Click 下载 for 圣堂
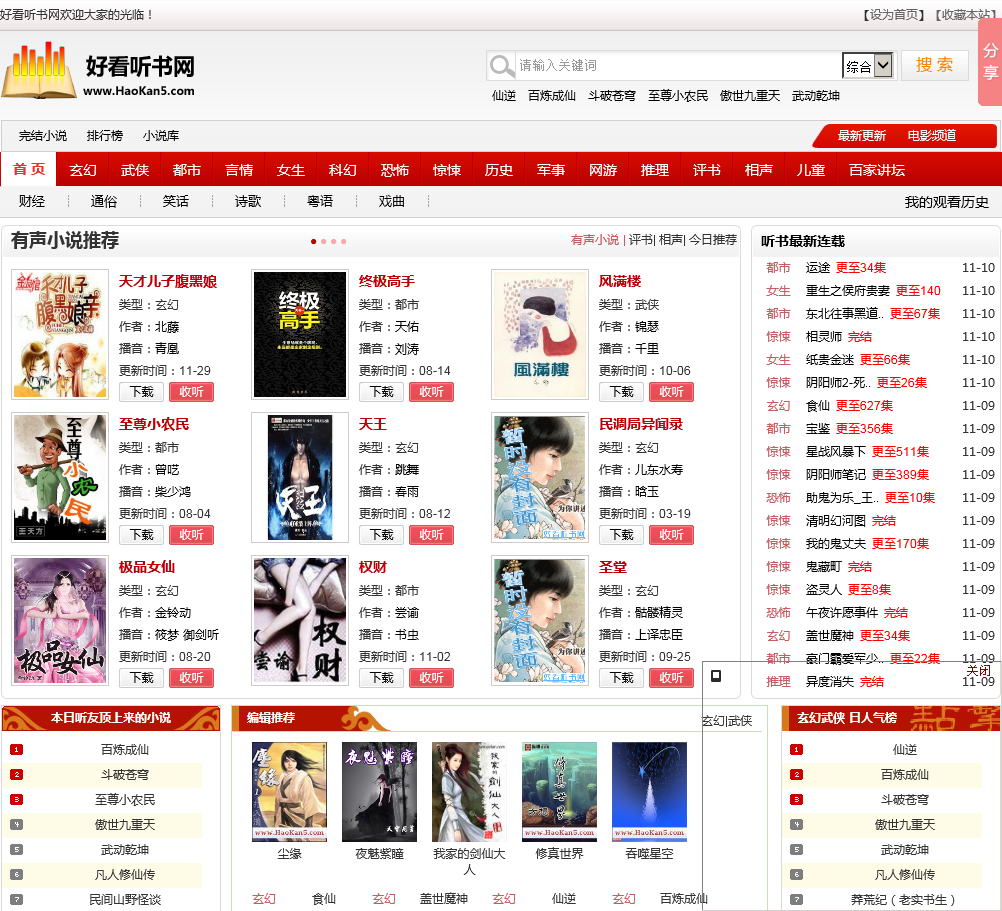This screenshot has width=1002, height=911. pyautogui.click(x=621, y=678)
